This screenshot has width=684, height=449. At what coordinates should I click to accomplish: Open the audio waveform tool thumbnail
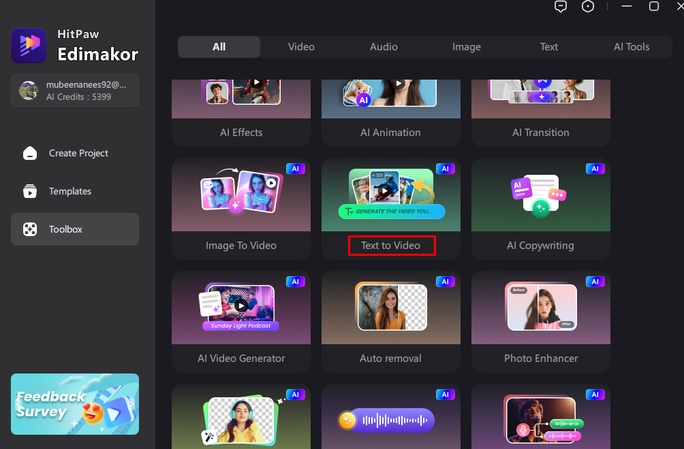pos(391,417)
